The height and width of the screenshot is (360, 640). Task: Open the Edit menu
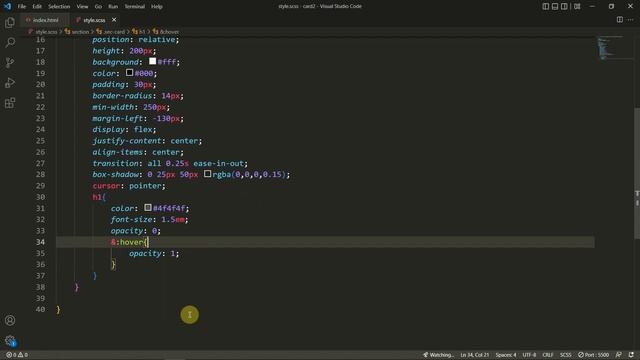(37, 7)
